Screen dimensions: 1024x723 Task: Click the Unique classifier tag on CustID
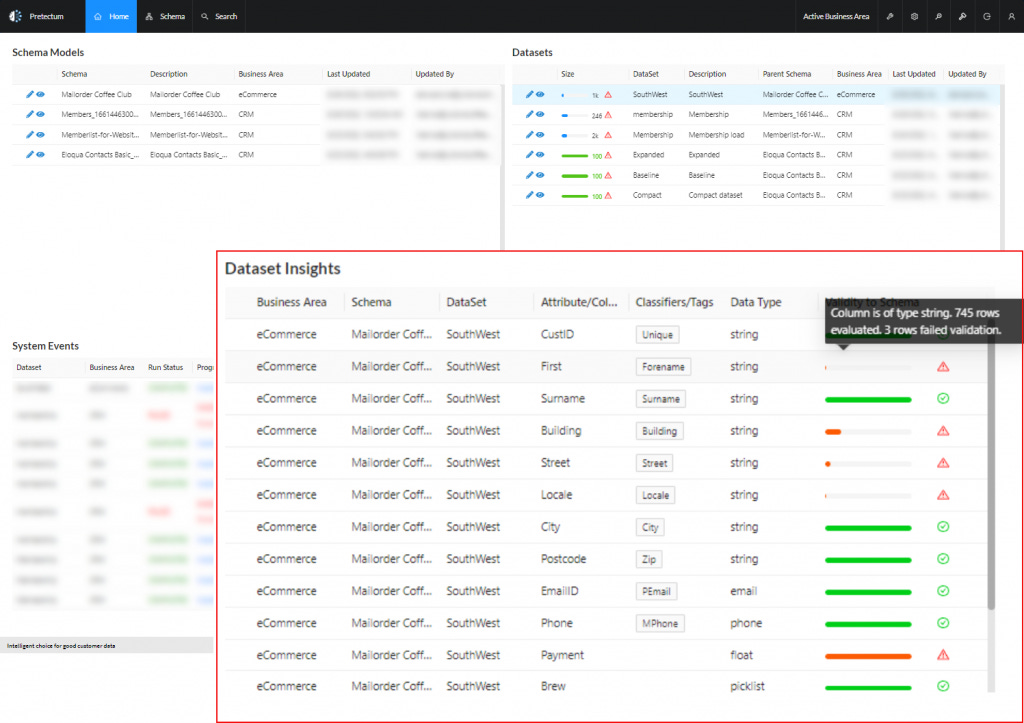click(657, 335)
